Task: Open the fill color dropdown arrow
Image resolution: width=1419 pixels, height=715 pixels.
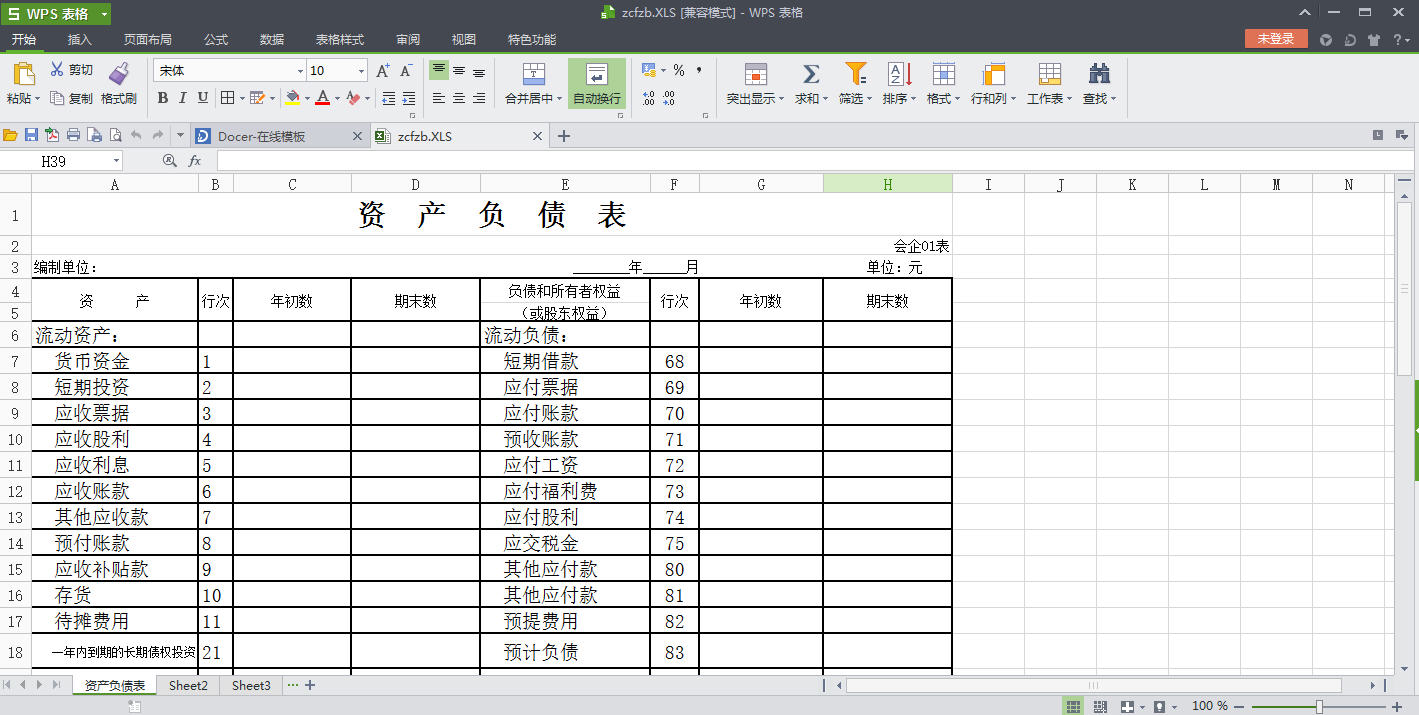Action: (x=307, y=100)
